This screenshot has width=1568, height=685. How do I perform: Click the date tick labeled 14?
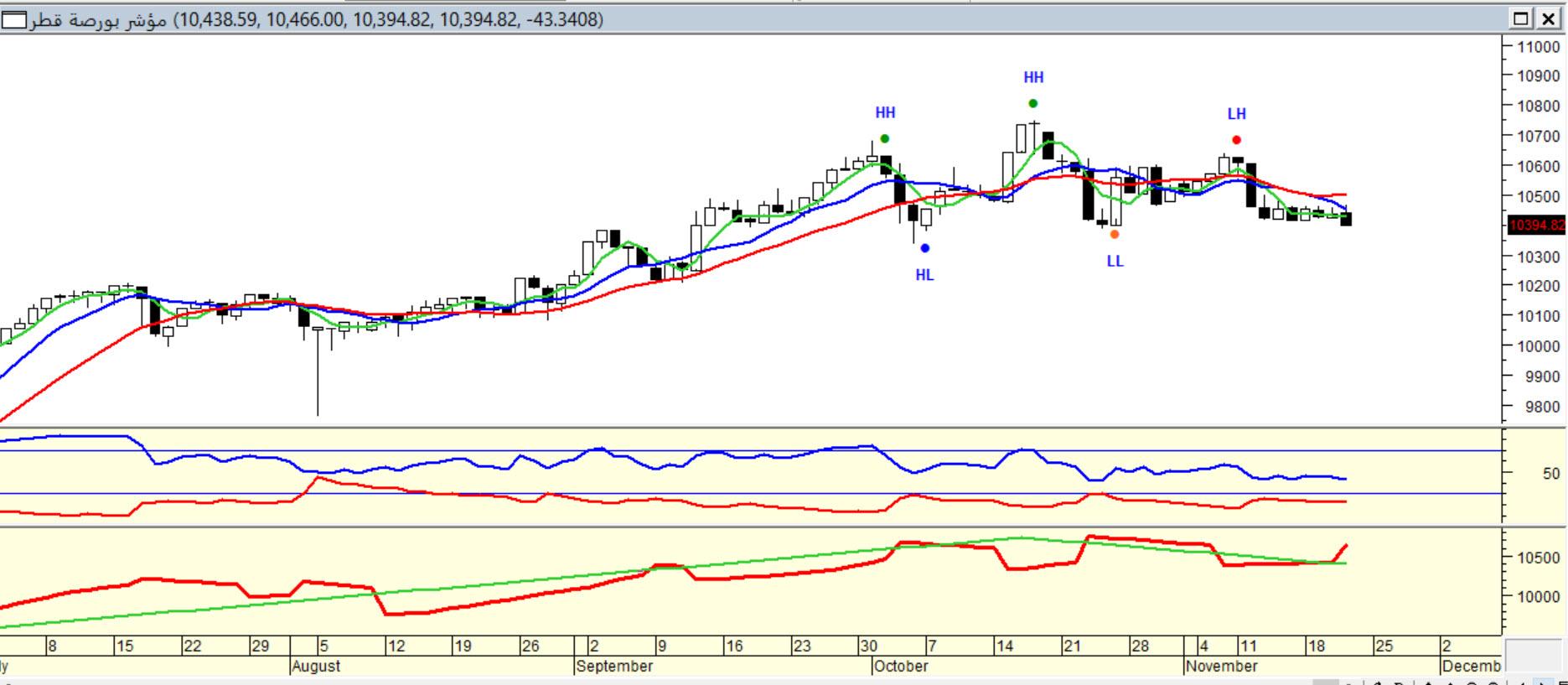(x=1004, y=646)
